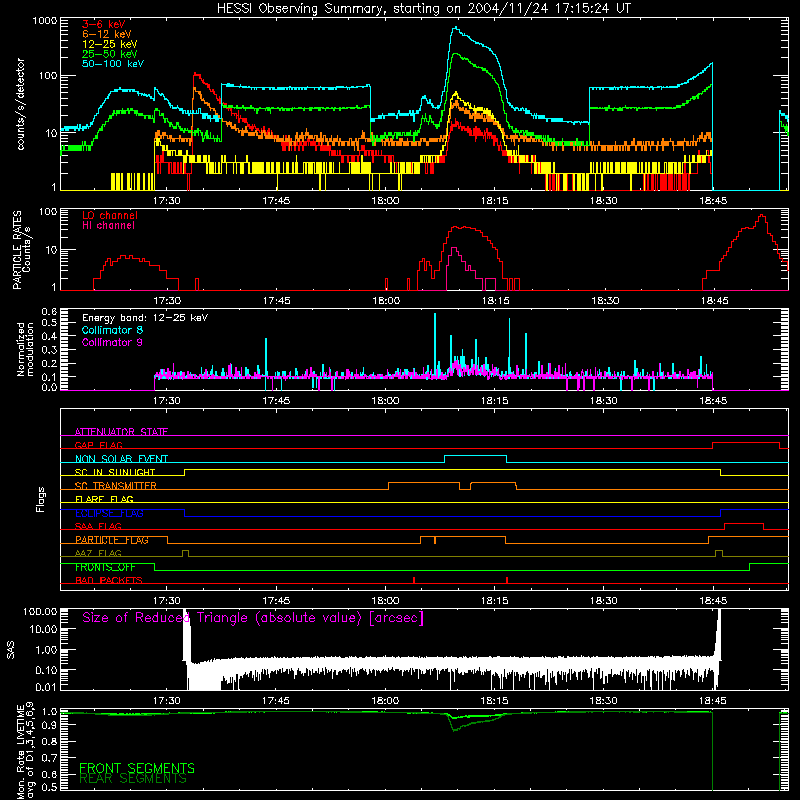Screen dimensions: 800x800
Task: Click the counts/s/detector axis label
Action: pos(20,104)
